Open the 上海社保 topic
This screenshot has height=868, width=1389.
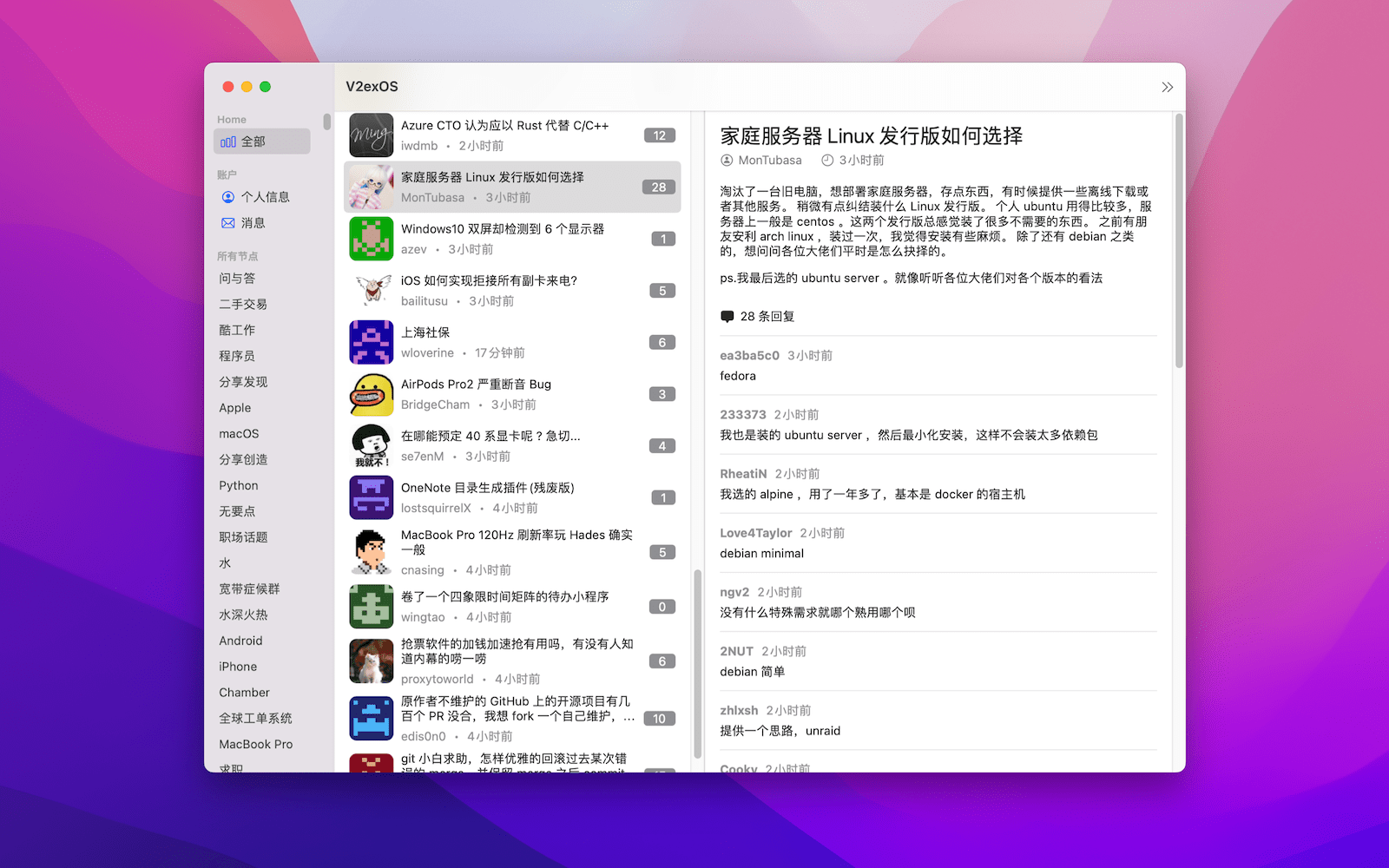click(425, 332)
